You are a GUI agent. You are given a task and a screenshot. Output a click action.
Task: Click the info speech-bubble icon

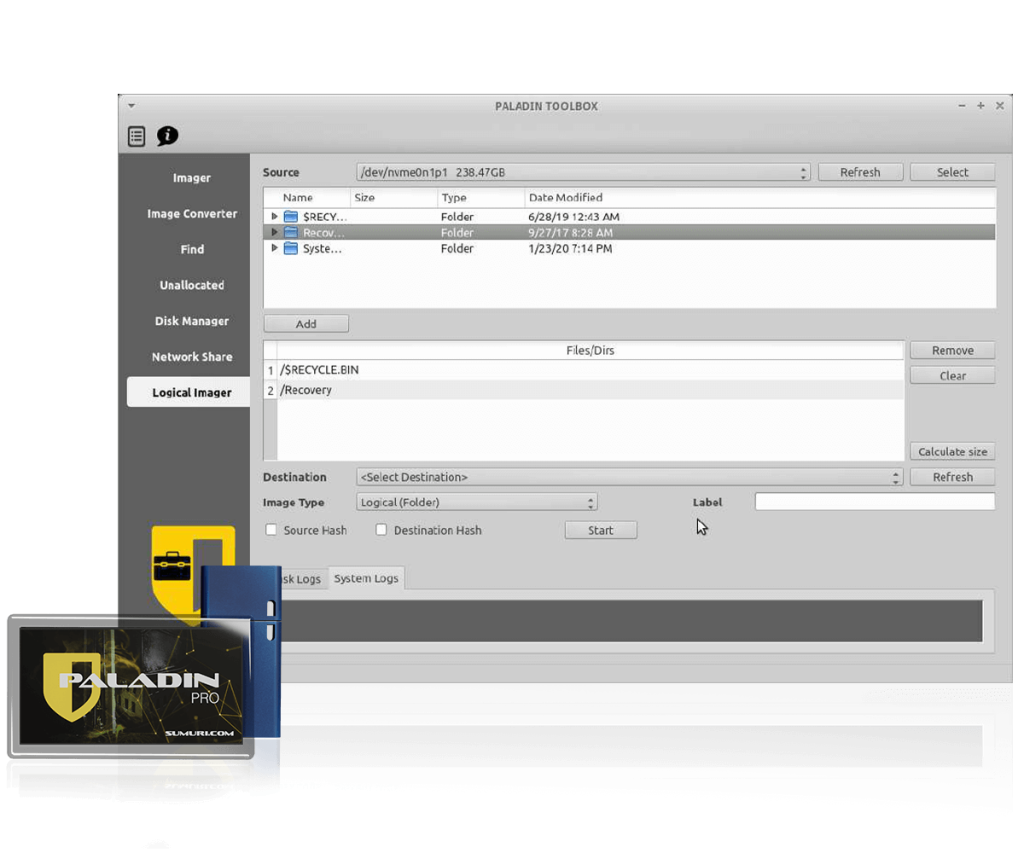click(167, 136)
